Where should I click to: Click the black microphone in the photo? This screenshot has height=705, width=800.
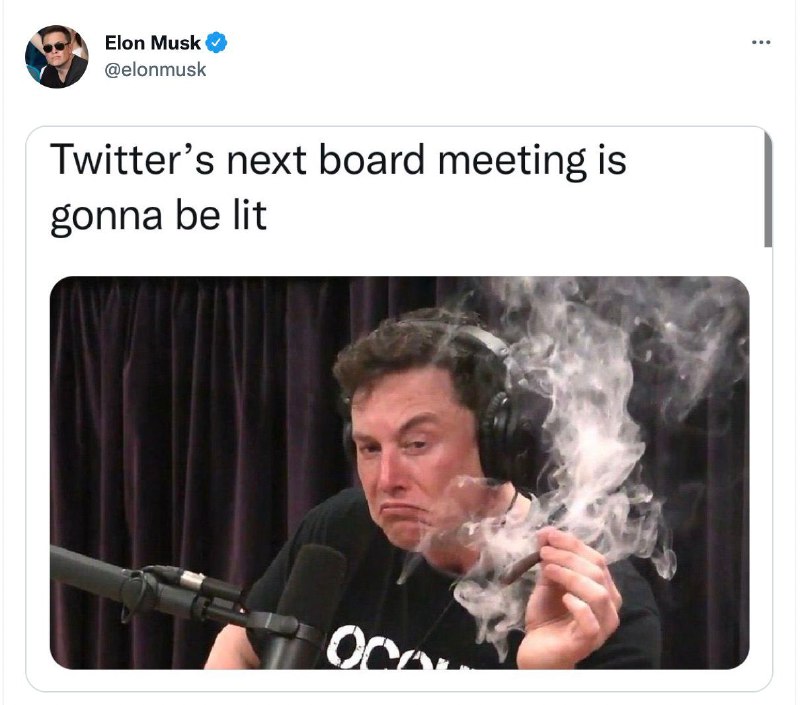coord(301,605)
